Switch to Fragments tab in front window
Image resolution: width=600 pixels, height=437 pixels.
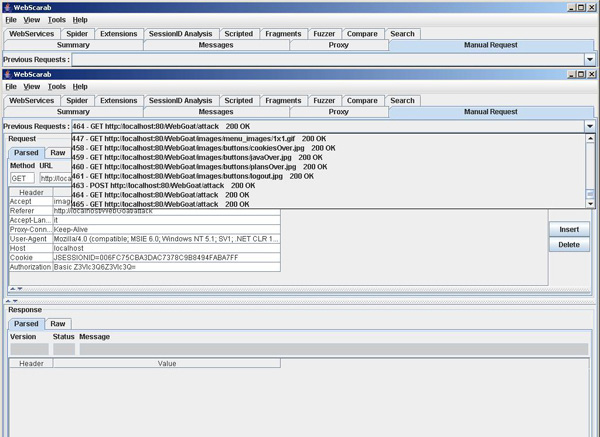[283, 101]
